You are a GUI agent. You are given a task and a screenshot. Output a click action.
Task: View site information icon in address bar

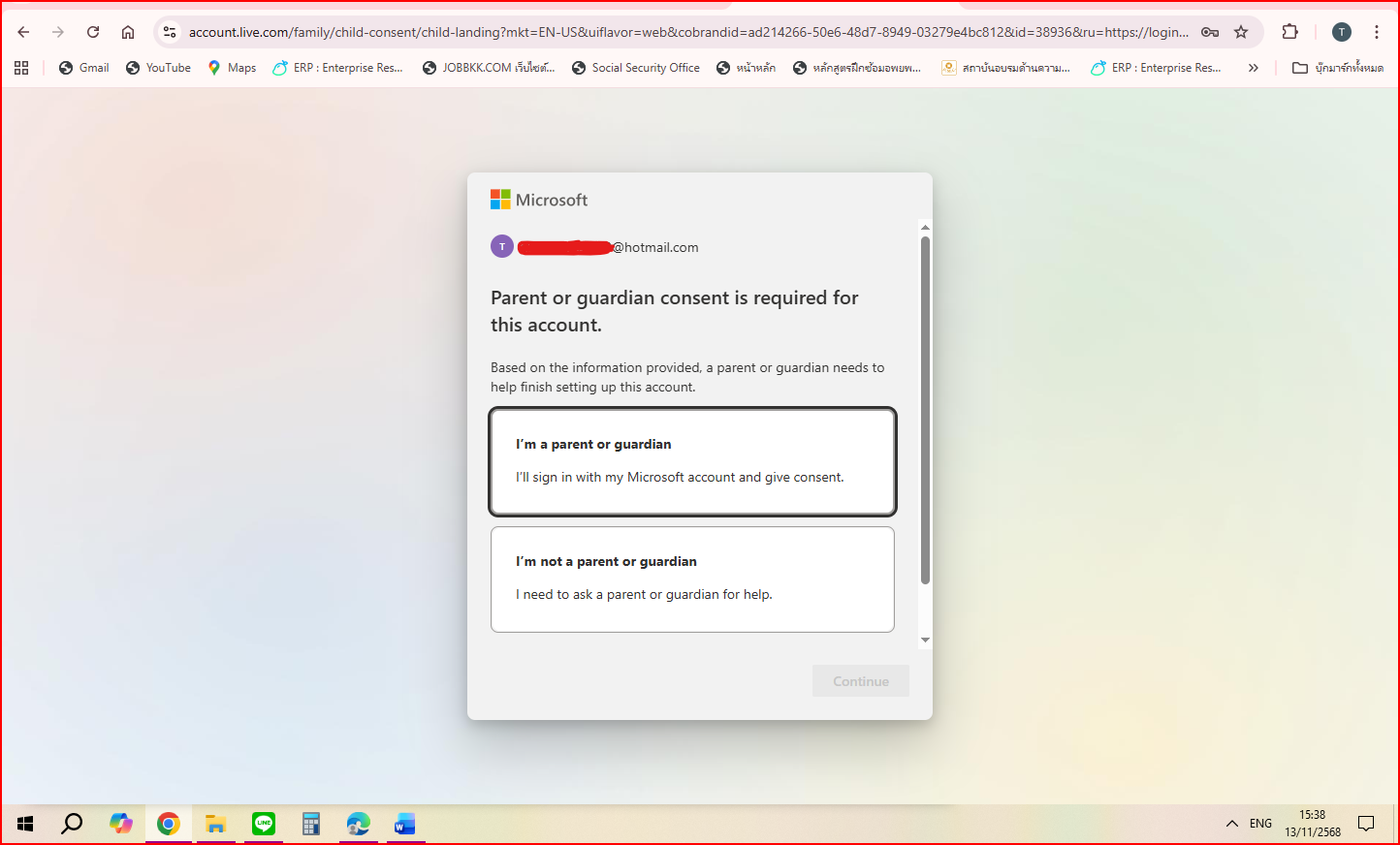click(x=170, y=32)
